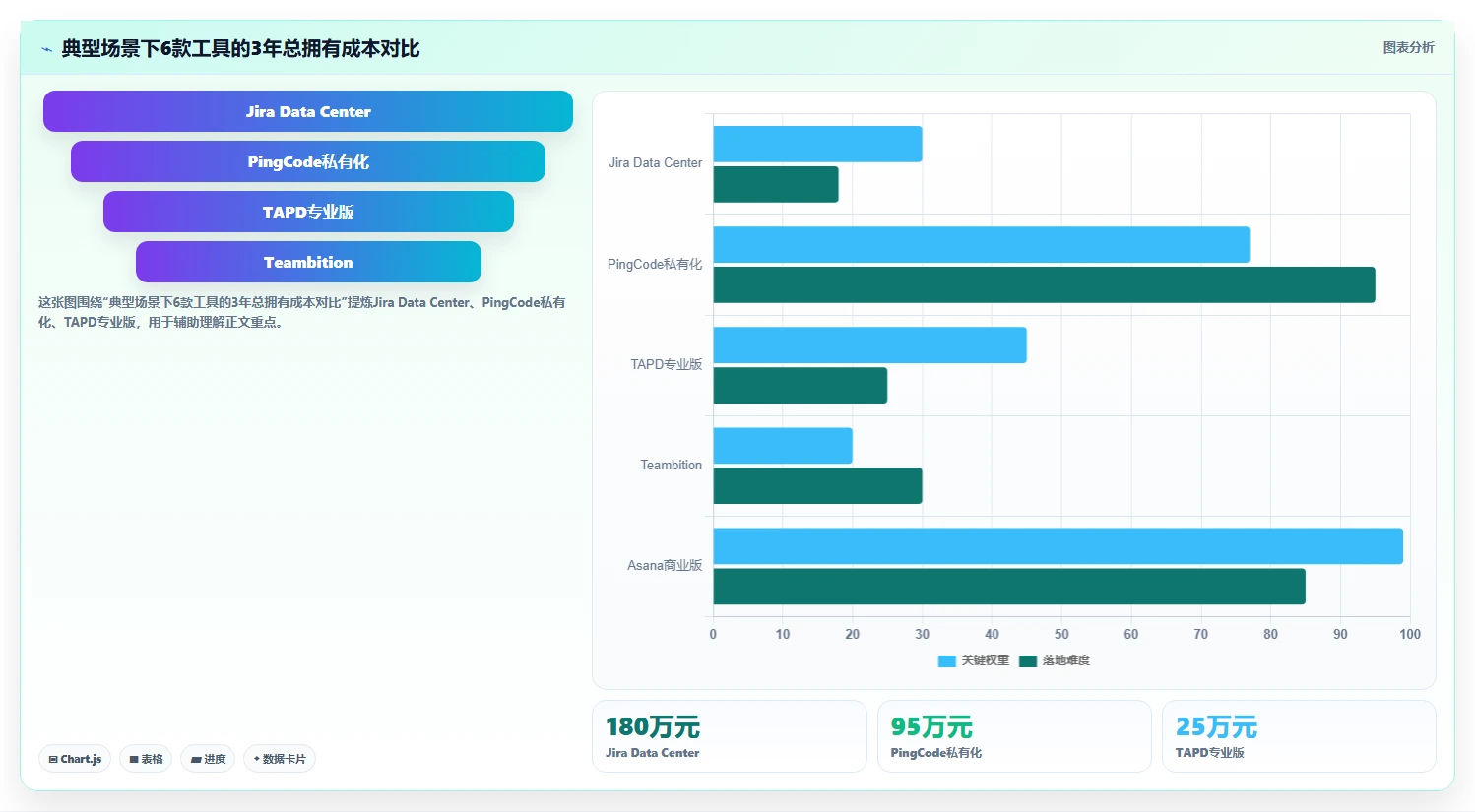Viewport: 1475px width, 812px height.
Task: Click the x-axis tick label 30
Action: tap(922, 634)
